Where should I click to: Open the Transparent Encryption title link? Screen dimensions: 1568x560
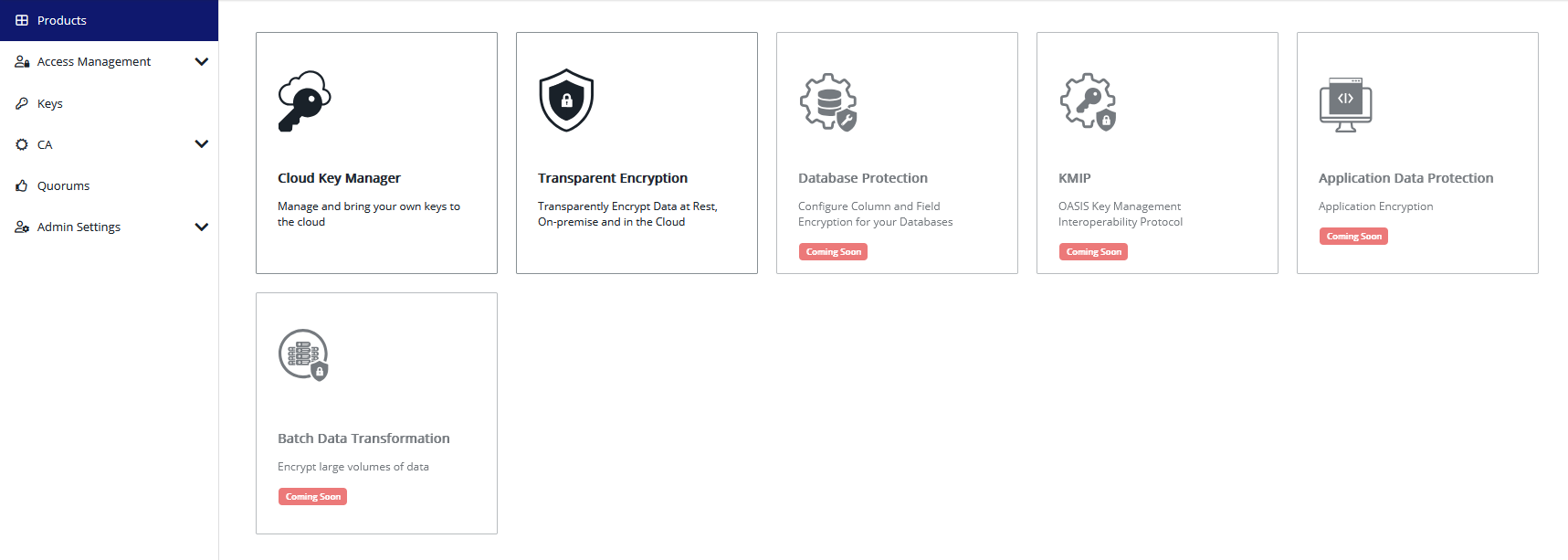pos(613,178)
